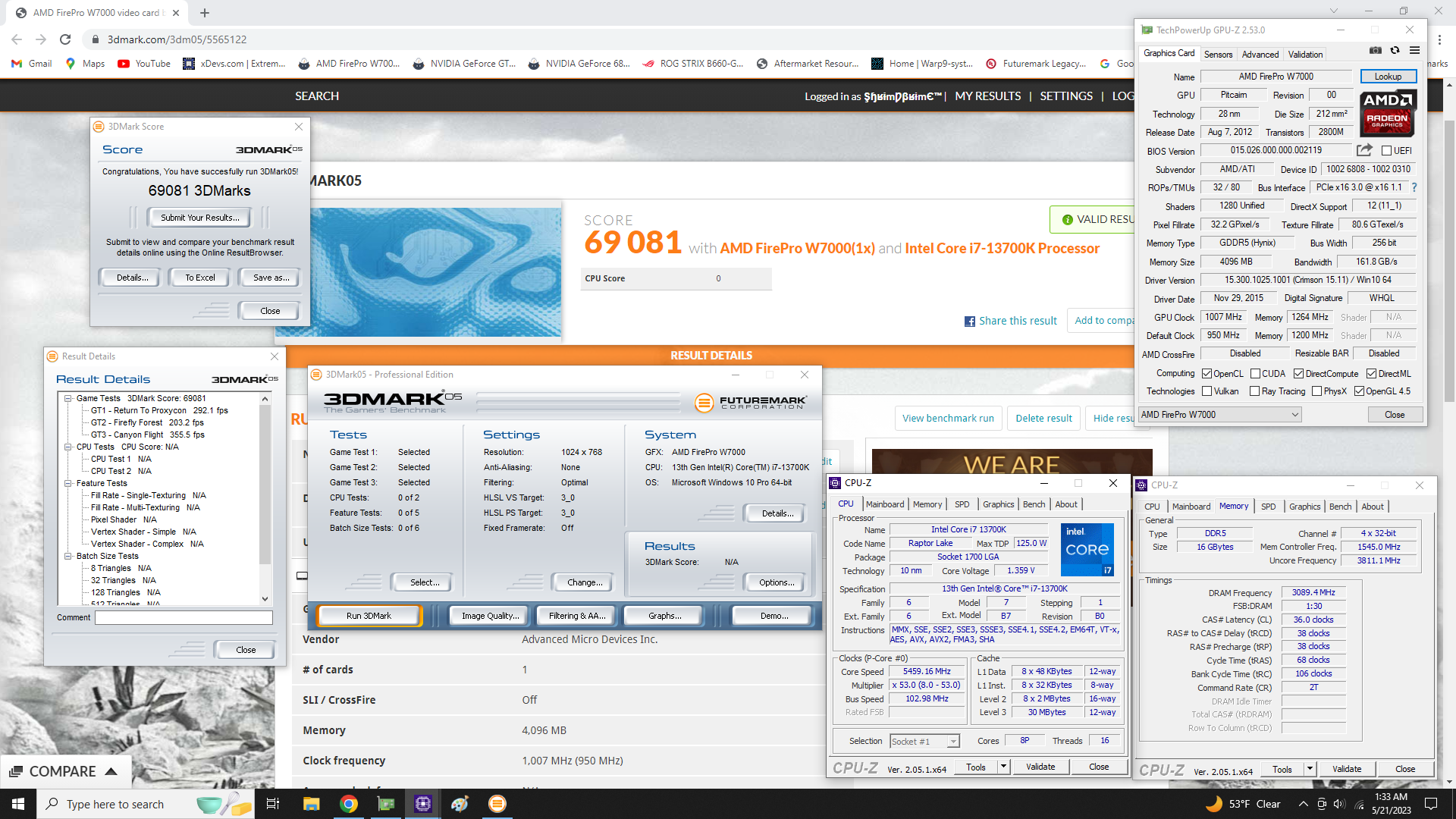Screen dimensions: 1456x819
Task: Click the AMD Radeon logo in GPU-Z
Action: tap(1387, 112)
